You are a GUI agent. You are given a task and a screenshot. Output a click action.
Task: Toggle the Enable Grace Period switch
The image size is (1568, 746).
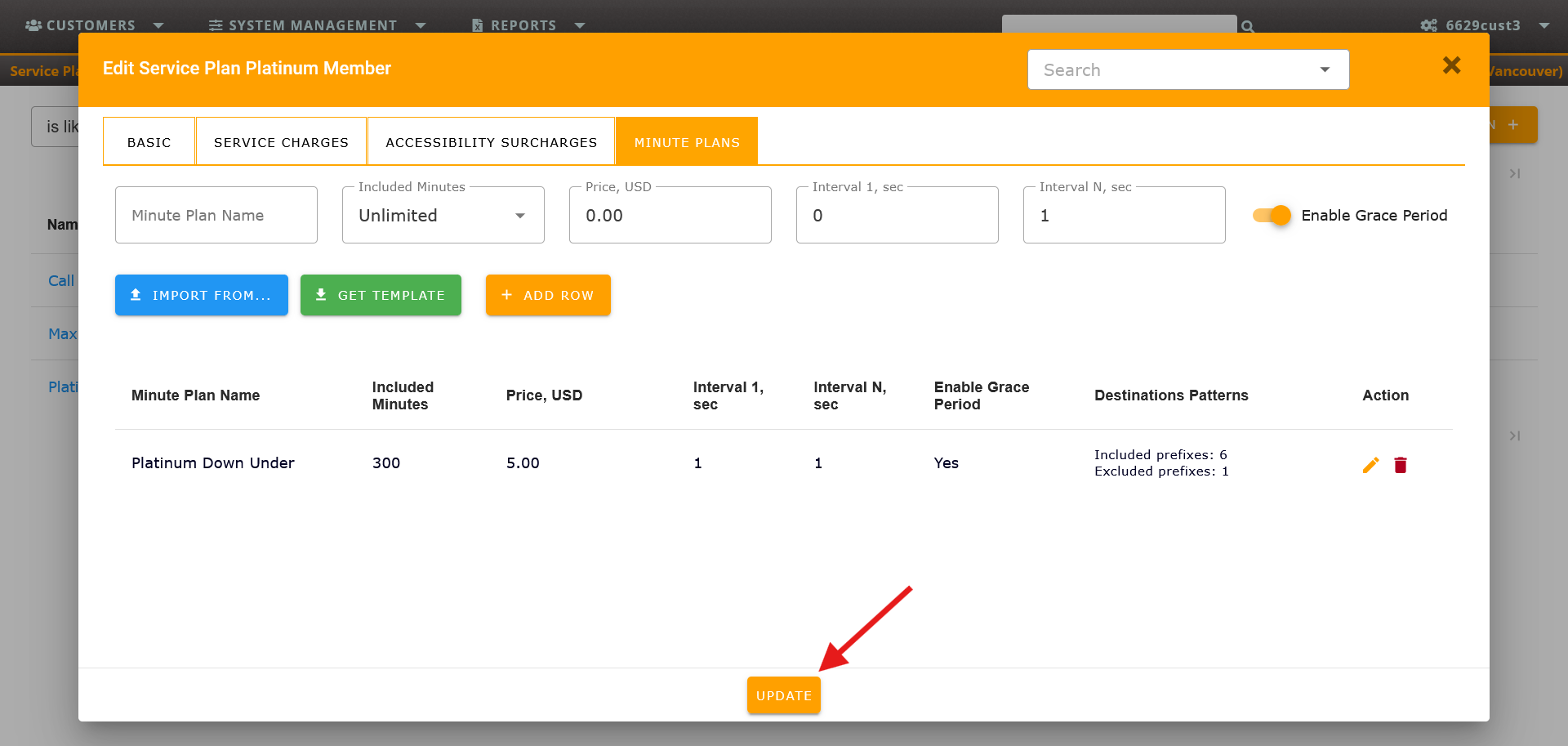(1272, 215)
